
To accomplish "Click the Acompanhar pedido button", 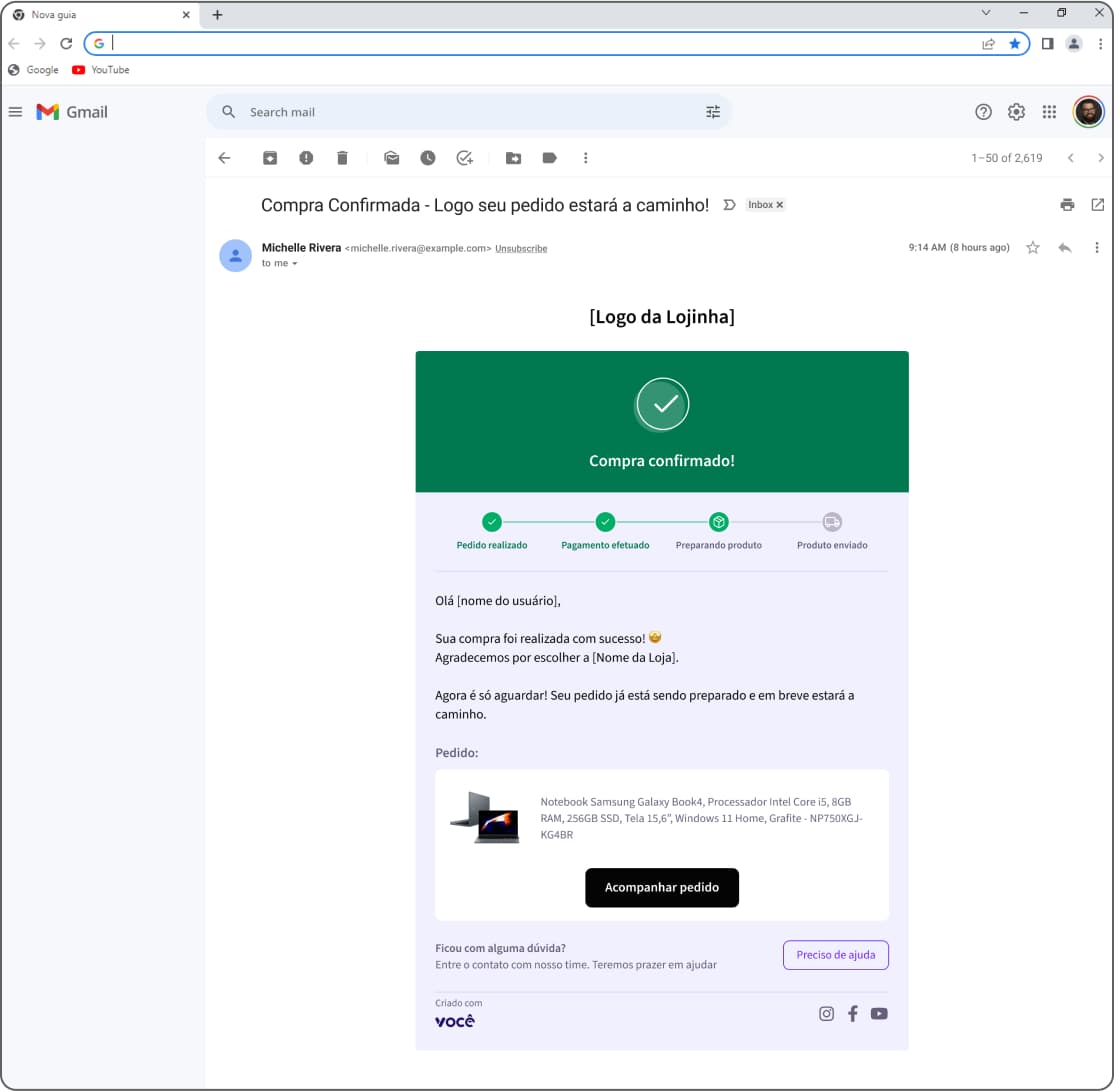I will point(662,888).
